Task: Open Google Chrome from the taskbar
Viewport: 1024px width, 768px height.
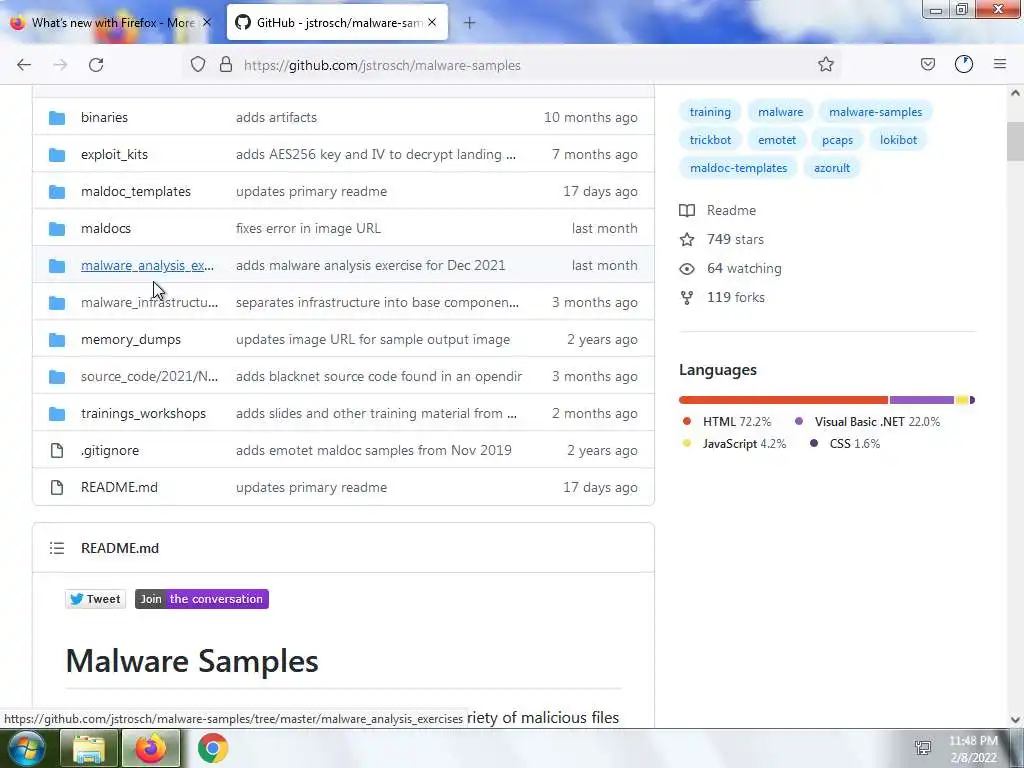Action: (213, 748)
